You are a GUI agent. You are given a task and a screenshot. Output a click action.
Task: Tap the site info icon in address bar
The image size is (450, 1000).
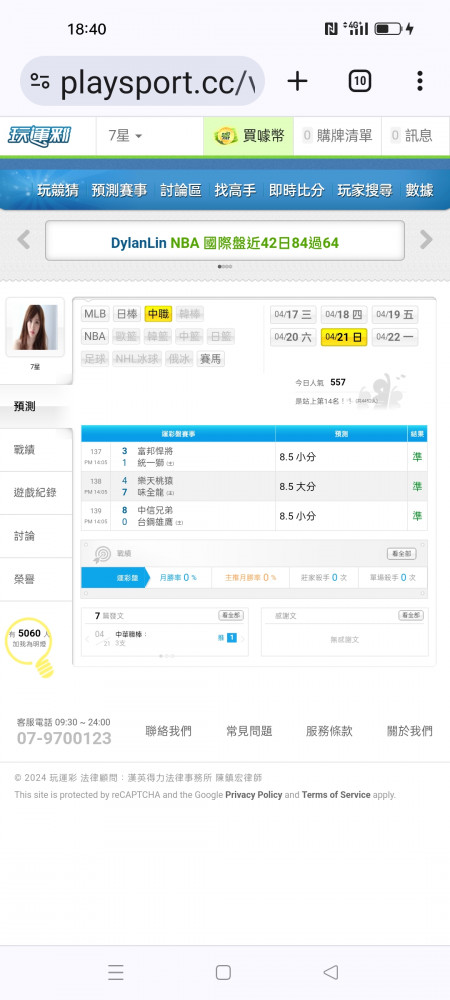click(x=40, y=82)
